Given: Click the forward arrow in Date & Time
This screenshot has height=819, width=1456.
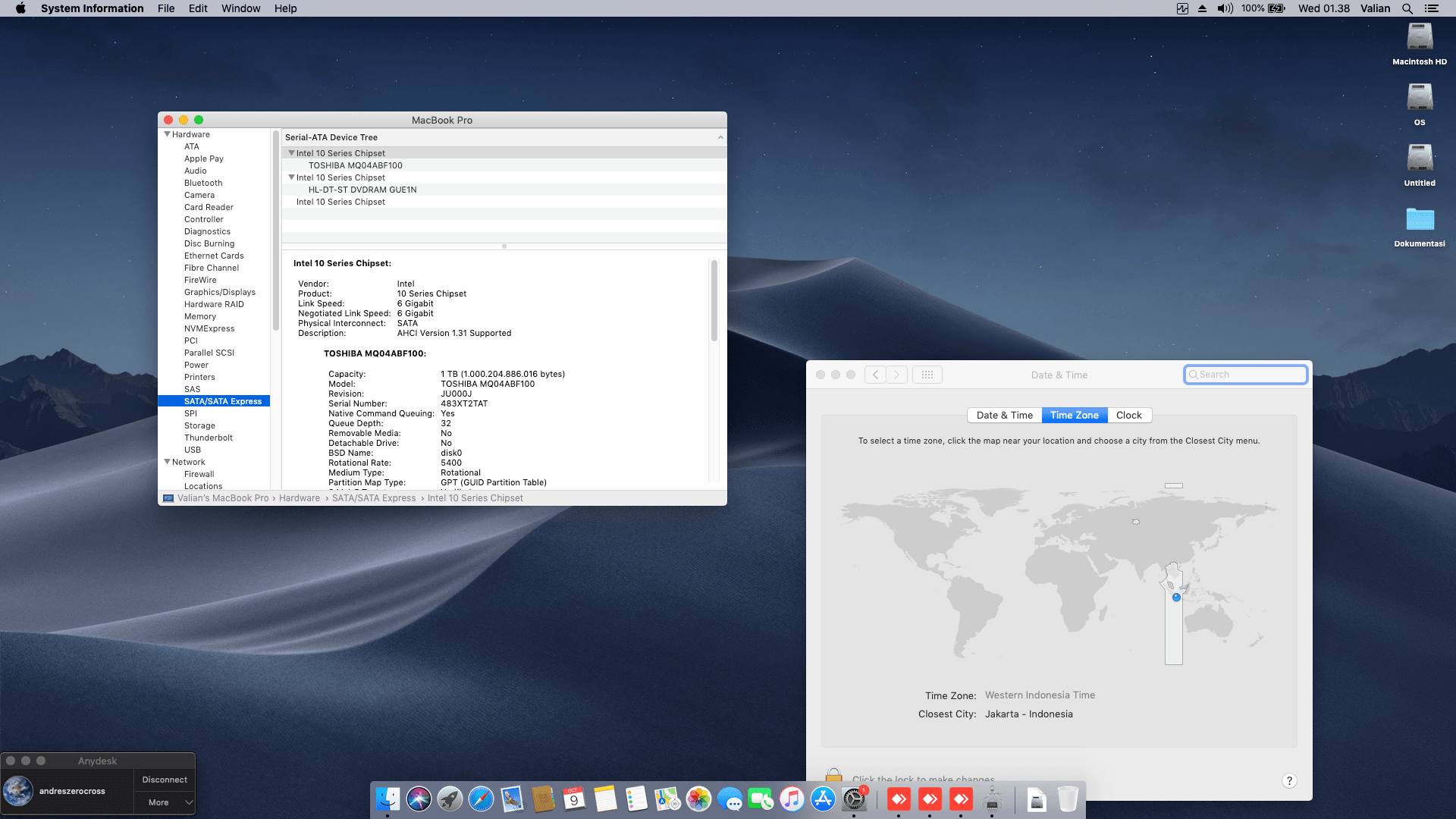Looking at the screenshot, I should (897, 375).
